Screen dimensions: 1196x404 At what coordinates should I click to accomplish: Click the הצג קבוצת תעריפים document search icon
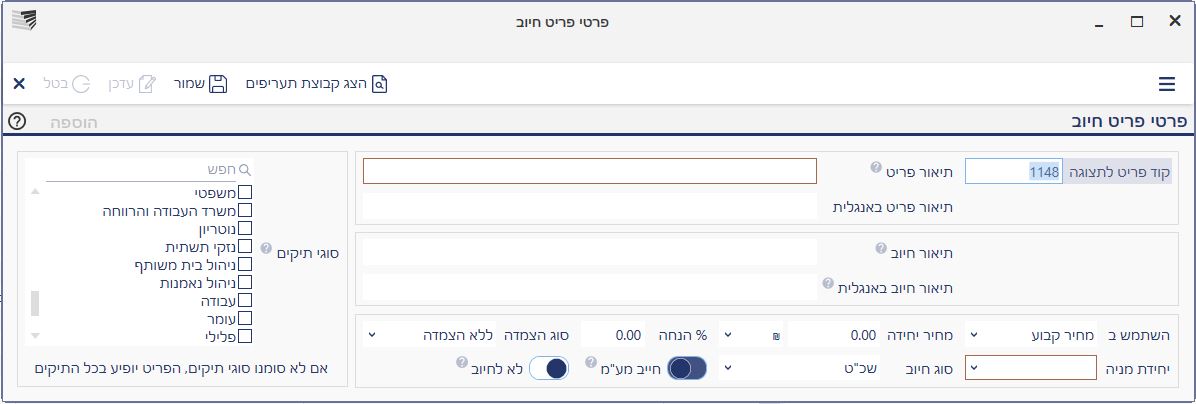pos(379,84)
